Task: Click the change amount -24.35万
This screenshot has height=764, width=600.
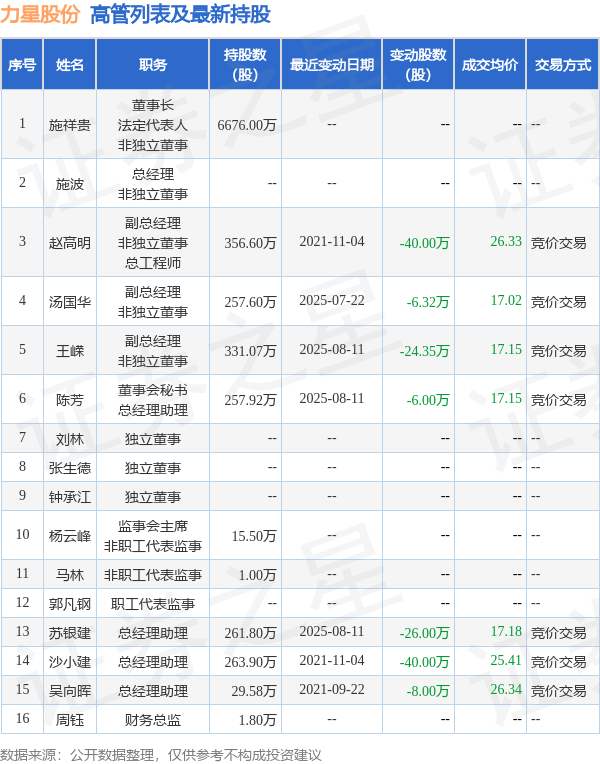Action: tap(425, 351)
